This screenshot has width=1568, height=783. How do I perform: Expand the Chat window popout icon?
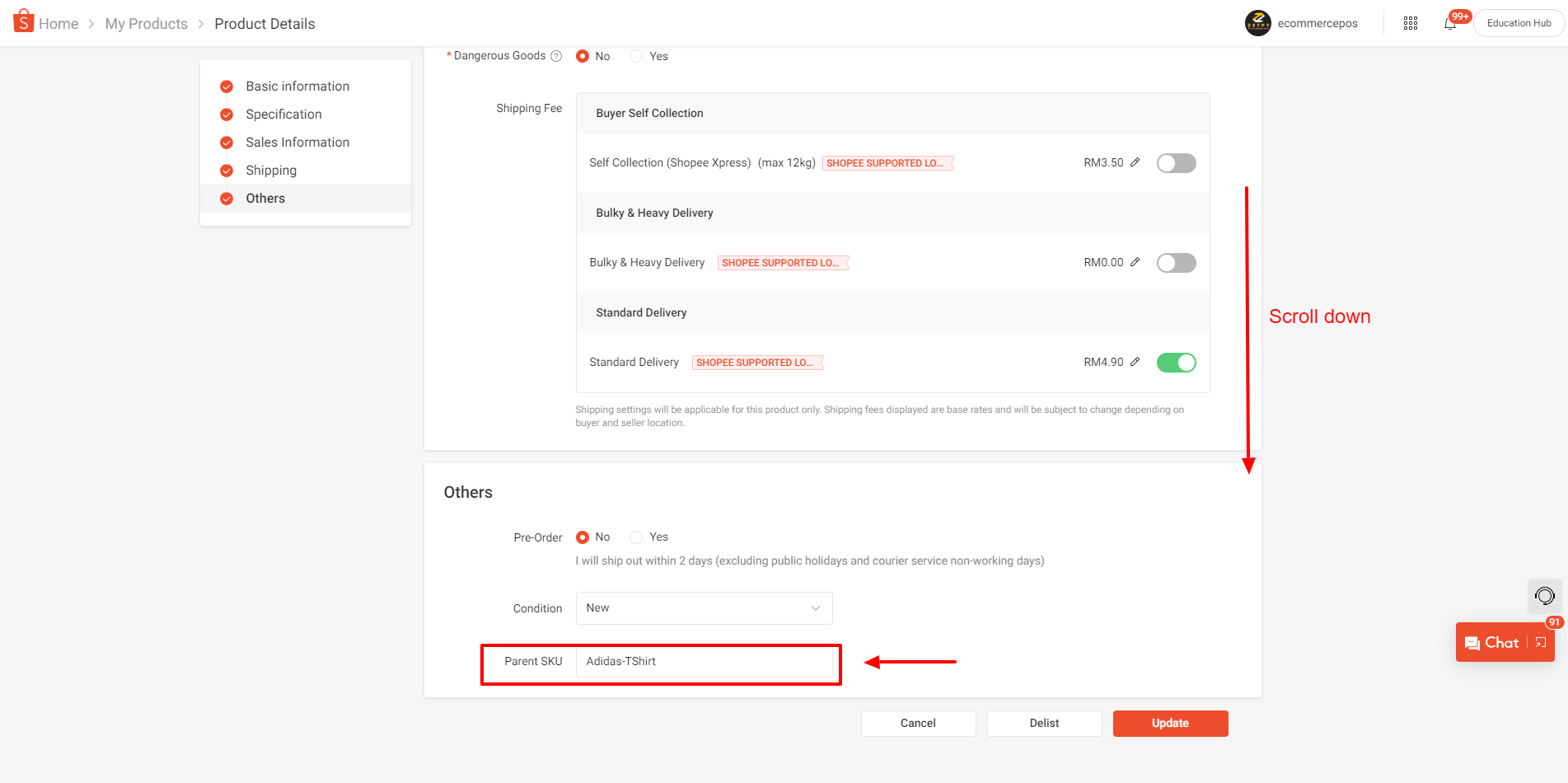[x=1541, y=643]
